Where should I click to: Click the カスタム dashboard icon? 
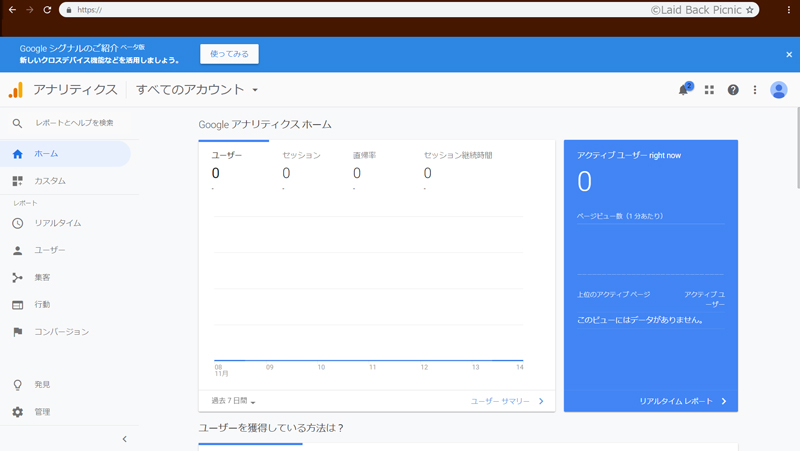tap(17, 181)
